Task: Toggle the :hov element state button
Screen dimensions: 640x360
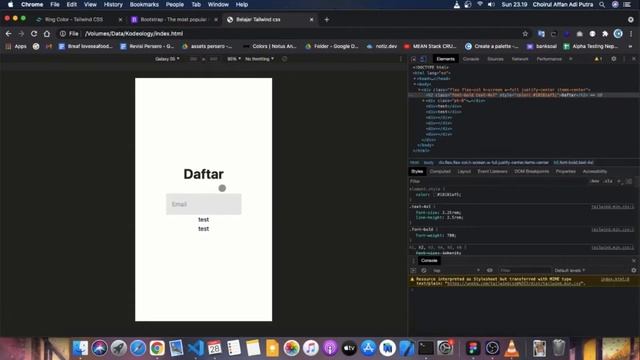Action: coord(595,181)
